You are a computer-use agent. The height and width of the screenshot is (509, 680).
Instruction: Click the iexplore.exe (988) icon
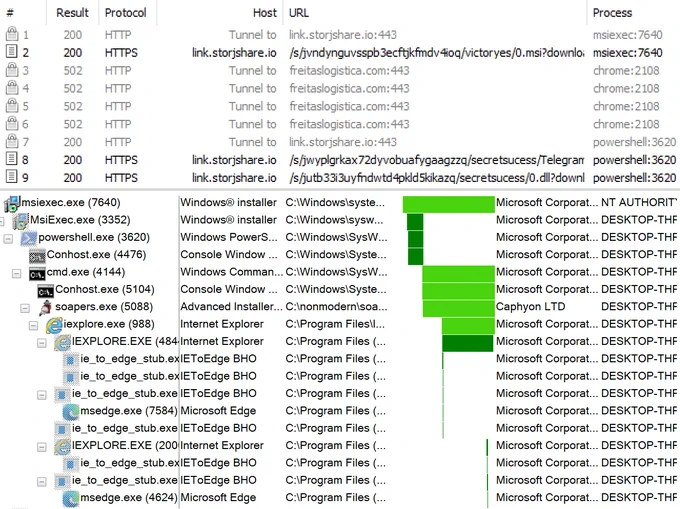tap(54, 325)
